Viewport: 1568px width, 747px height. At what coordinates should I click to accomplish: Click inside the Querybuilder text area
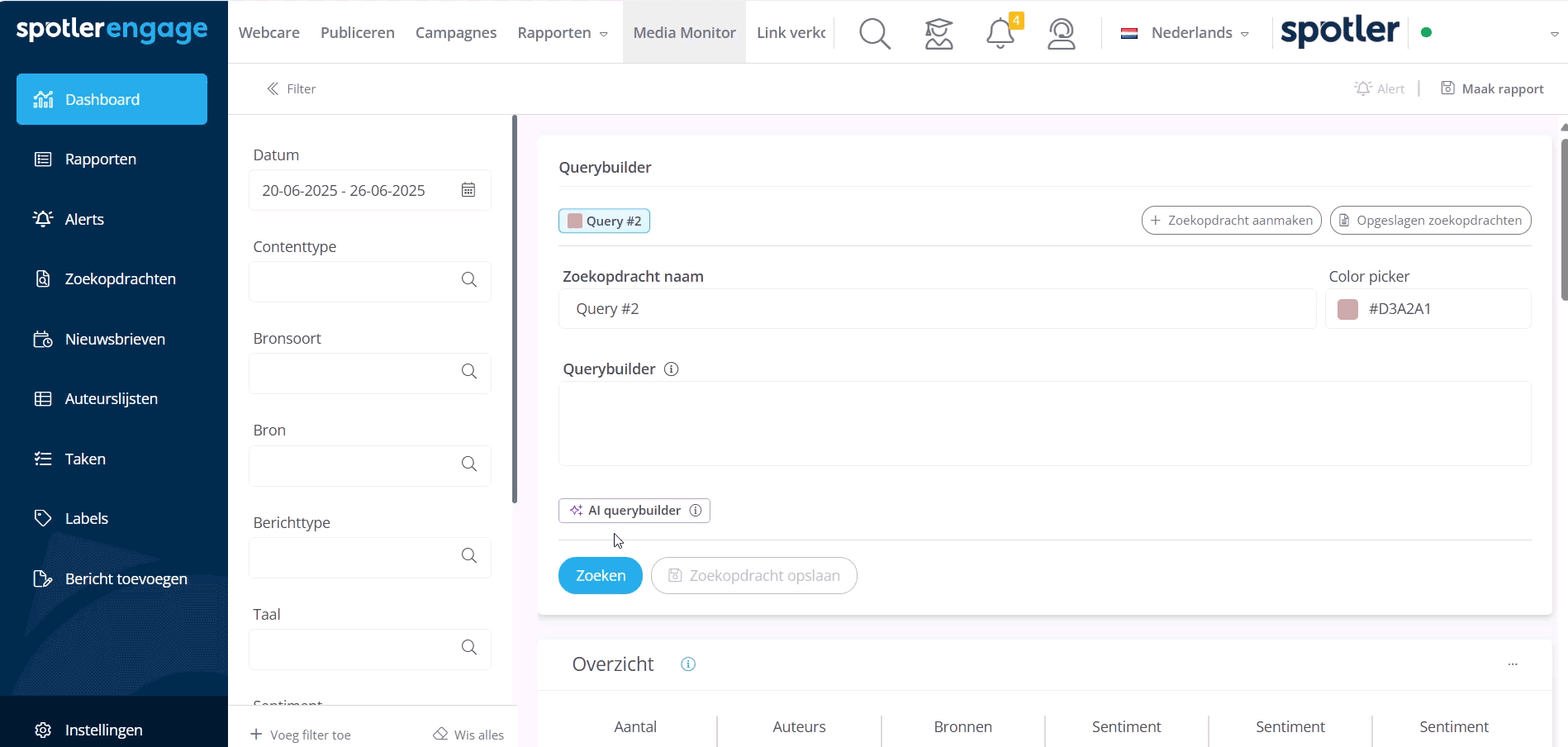pos(1044,423)
